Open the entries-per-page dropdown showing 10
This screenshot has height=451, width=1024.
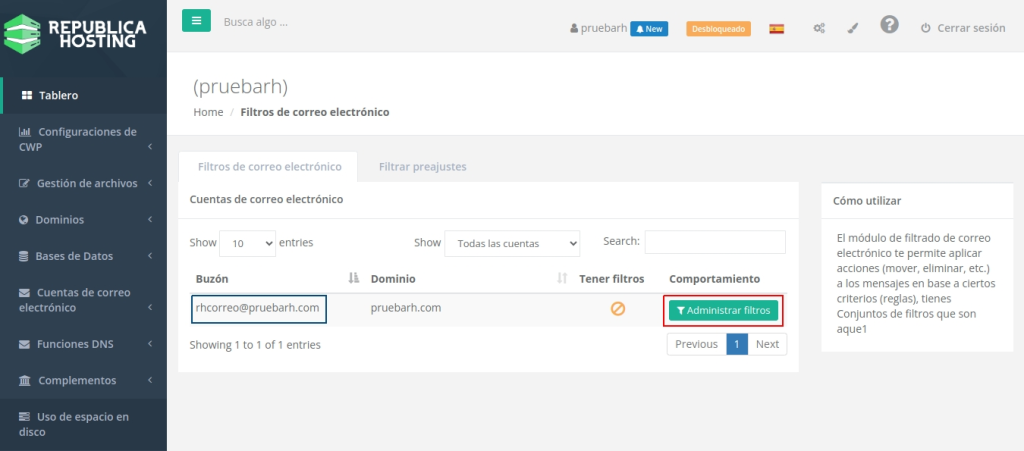(248, 243)
